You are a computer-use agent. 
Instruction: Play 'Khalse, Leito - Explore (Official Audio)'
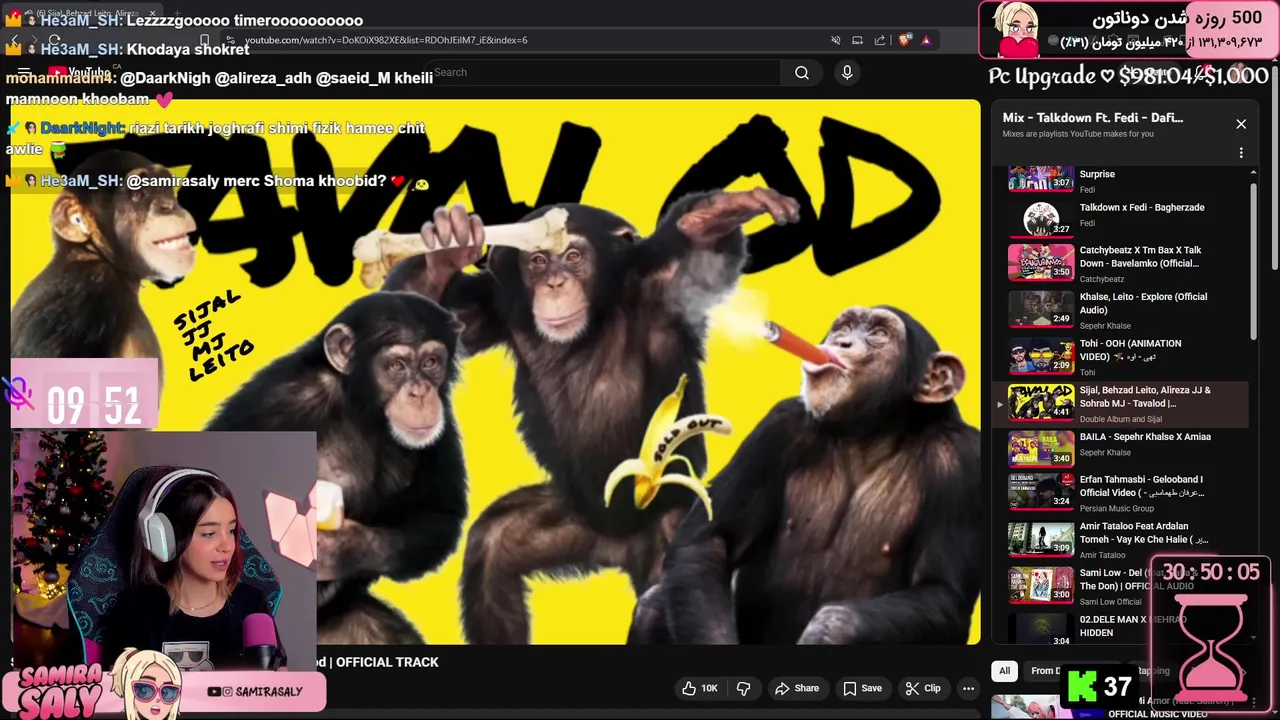pyautogui.click(x=1144, y=303)
